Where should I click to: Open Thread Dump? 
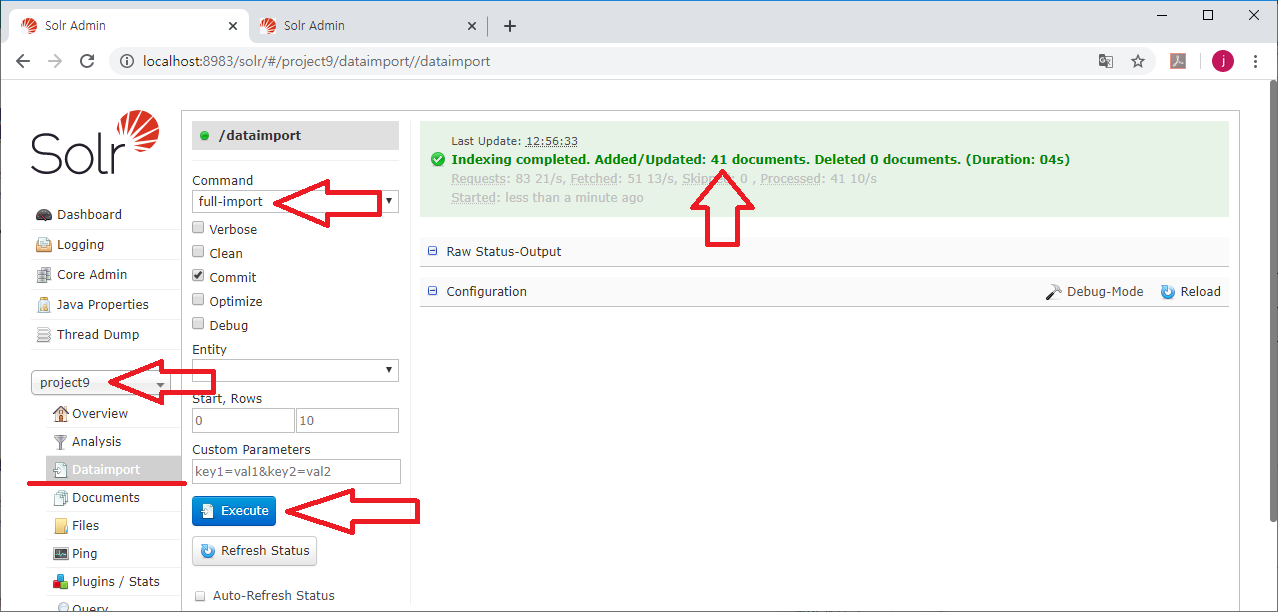pyautogui.click(x=98, y=334)
